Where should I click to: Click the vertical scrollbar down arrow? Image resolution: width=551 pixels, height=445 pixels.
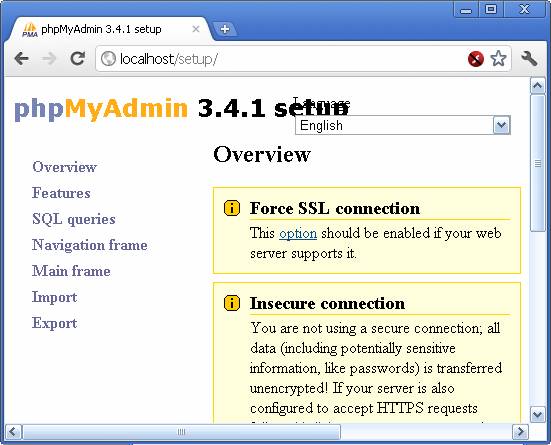pyautogui.click(x=538, y=414)
